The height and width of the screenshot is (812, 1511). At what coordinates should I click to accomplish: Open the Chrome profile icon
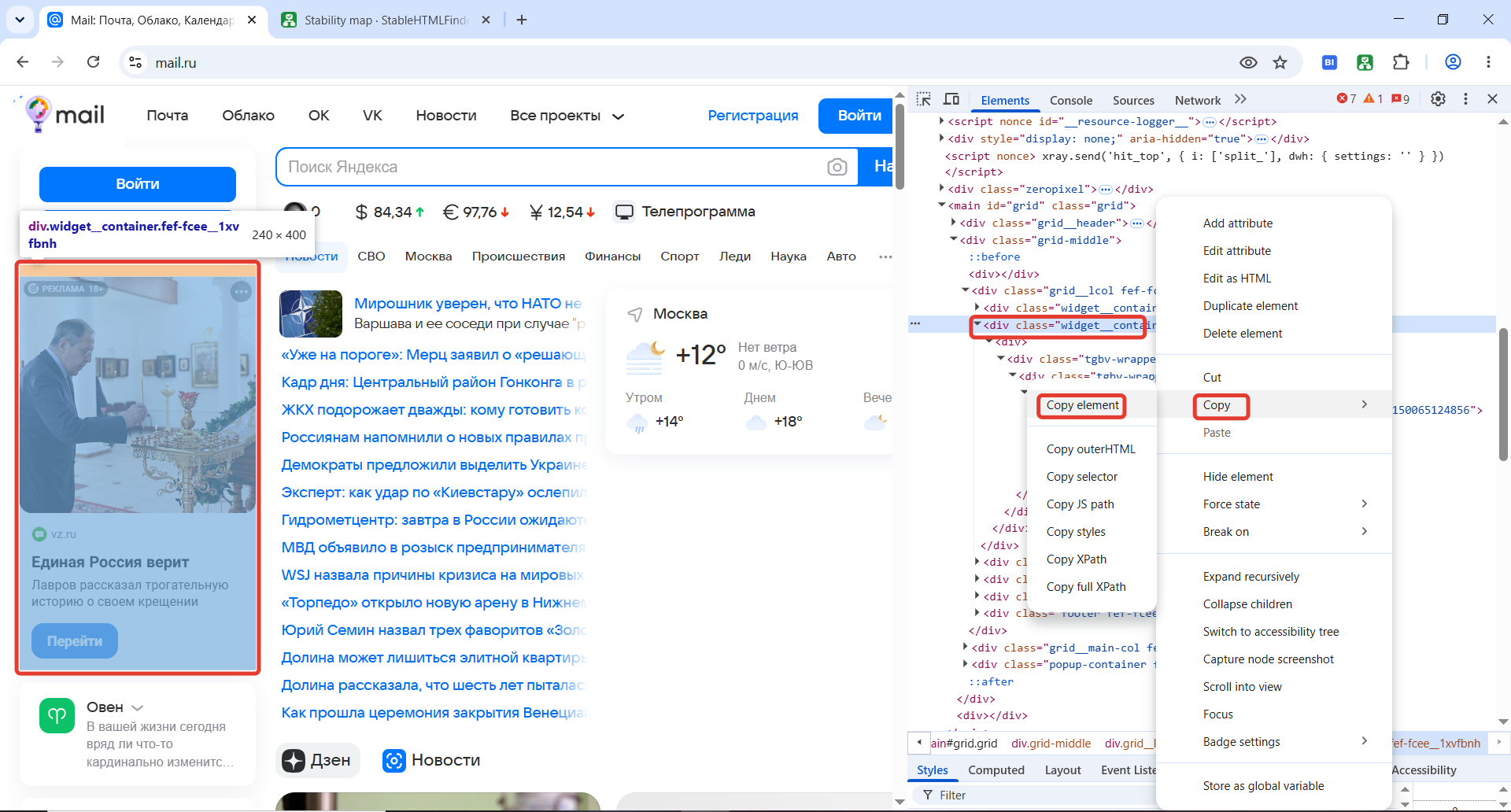tap(1454, 62)
